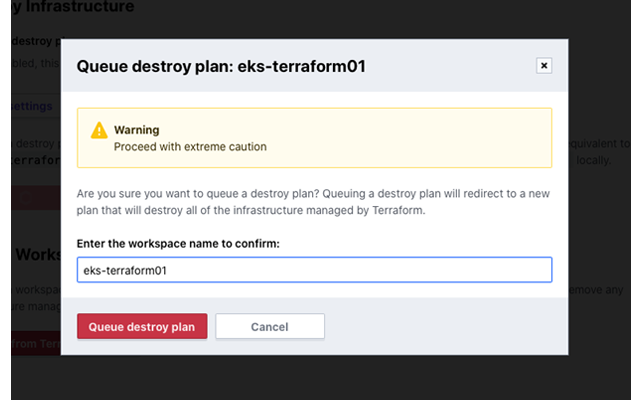The width and height of the screenshot is (643, 400).
Task: Close the Queue destroy plan dialog
Action: pos(544,66)
